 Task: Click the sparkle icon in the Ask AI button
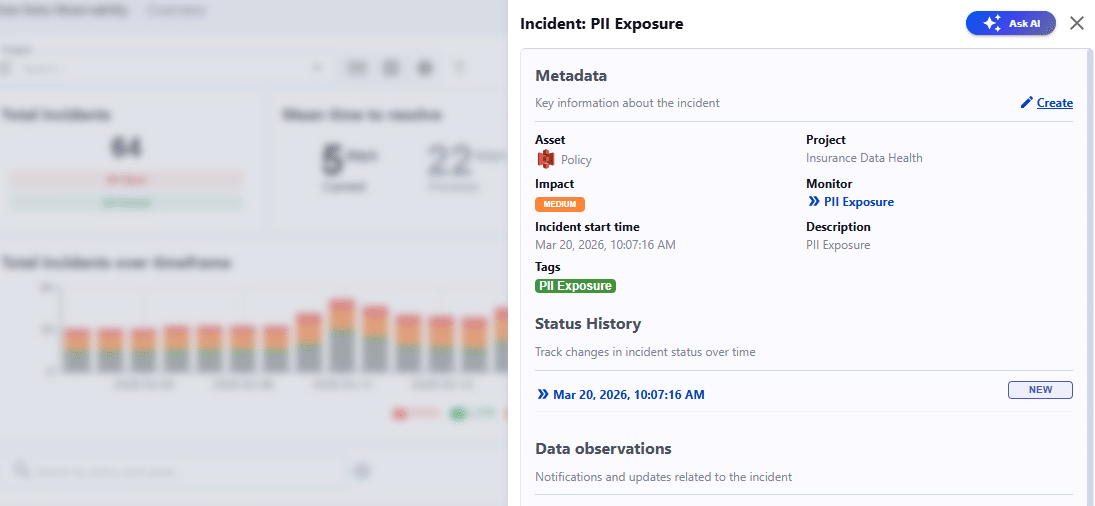click(x=992, y=23)
